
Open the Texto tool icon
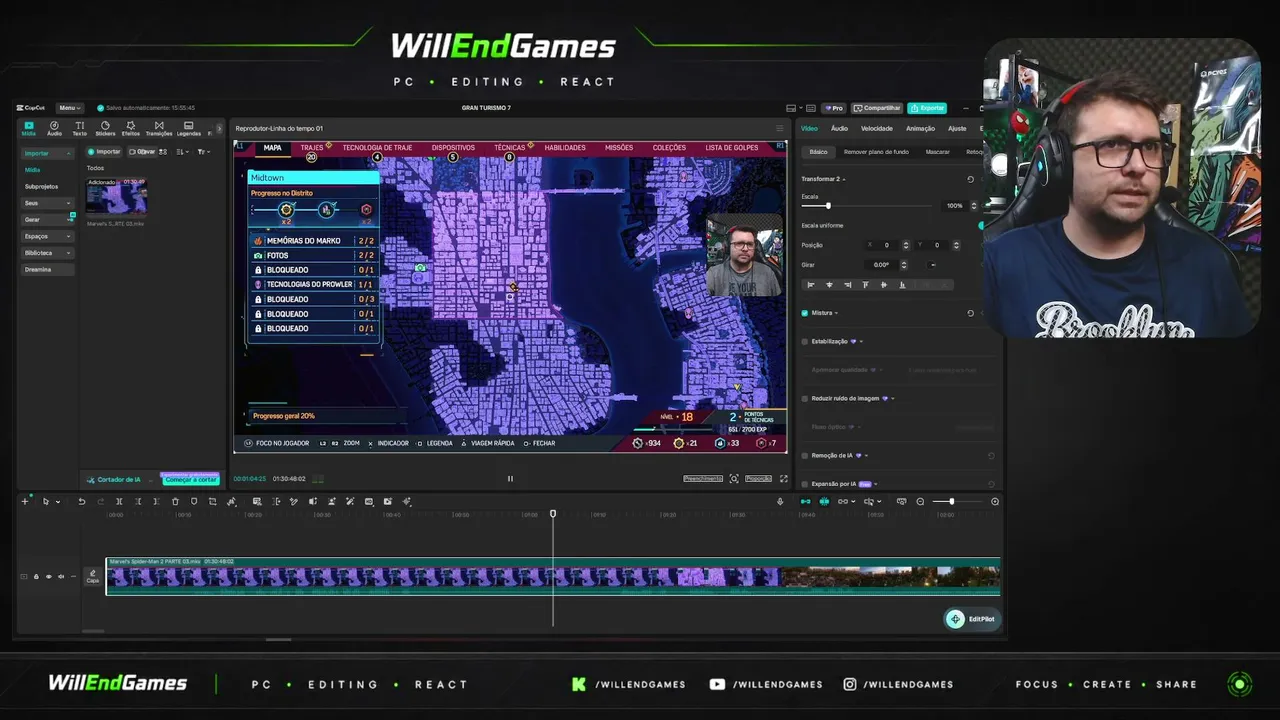(x=79, y=128)
